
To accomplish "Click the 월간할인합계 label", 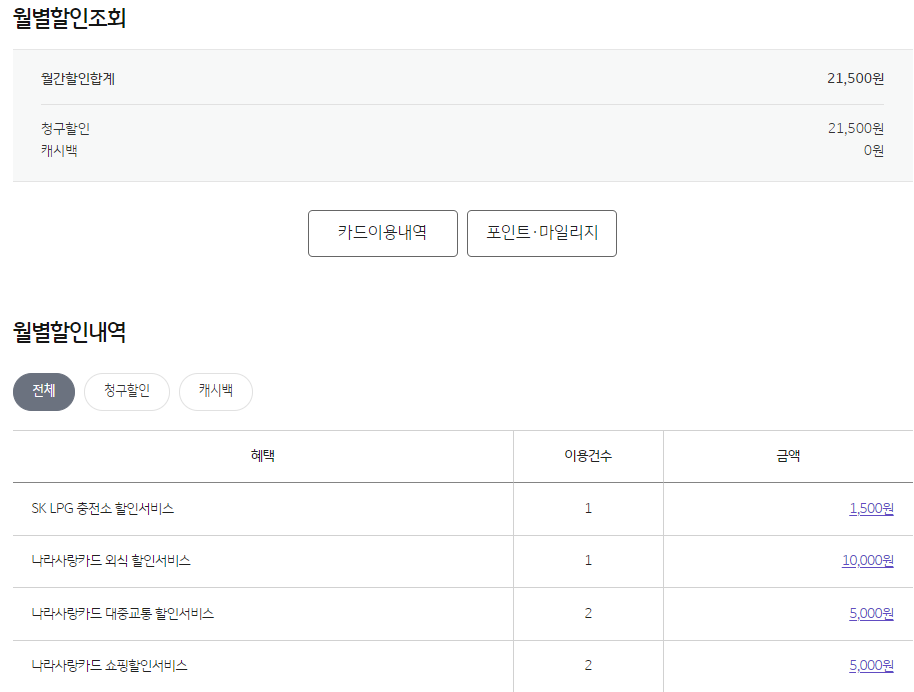I will (x=78, y=79).
